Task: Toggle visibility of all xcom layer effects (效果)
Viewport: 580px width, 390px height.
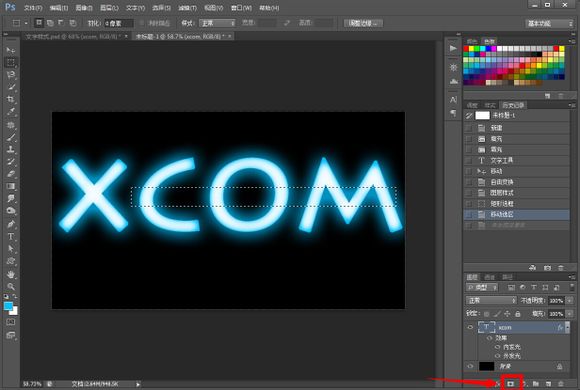Action: click(489, 338)
